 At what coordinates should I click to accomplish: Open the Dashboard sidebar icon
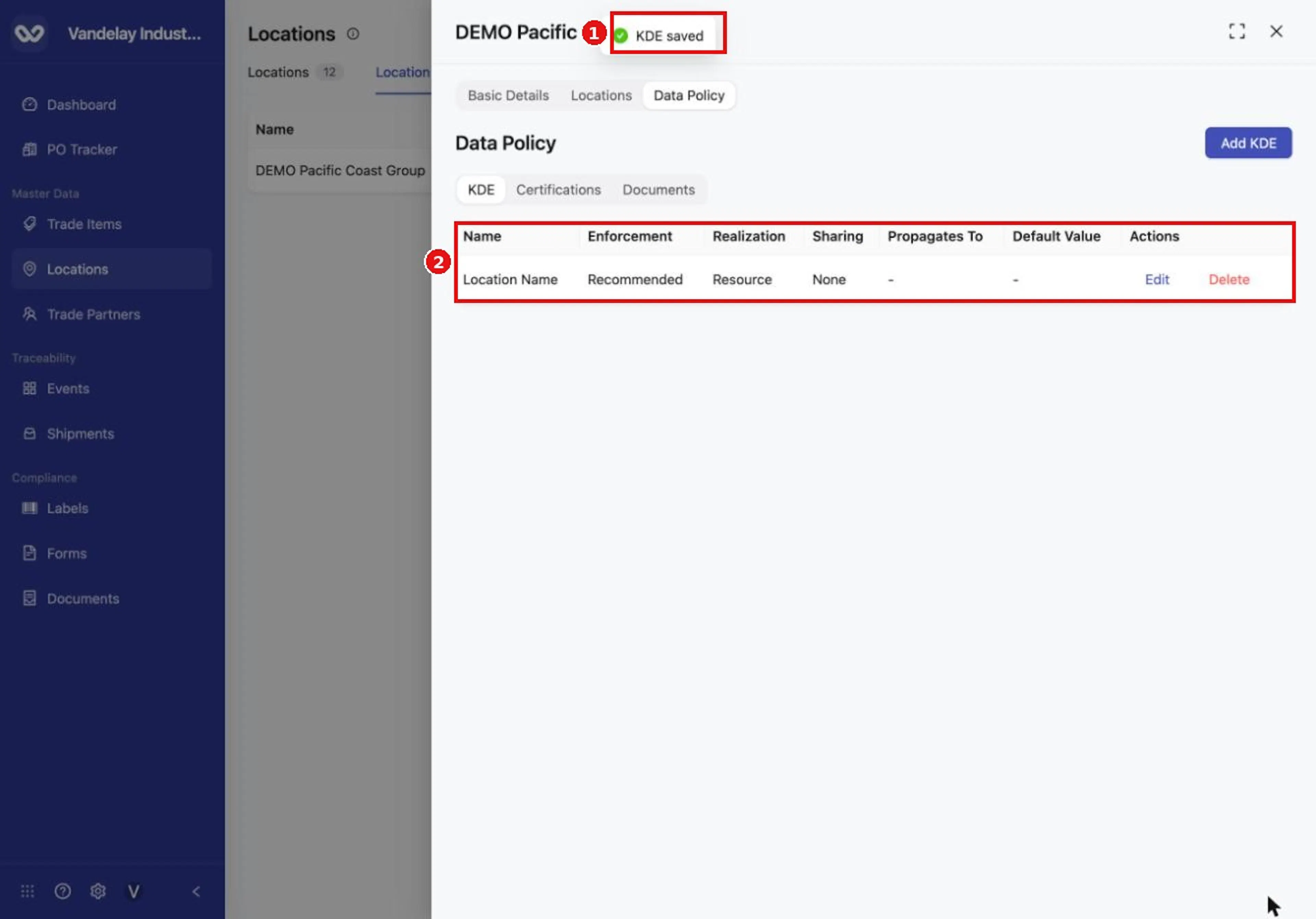(x=29, y=104)
